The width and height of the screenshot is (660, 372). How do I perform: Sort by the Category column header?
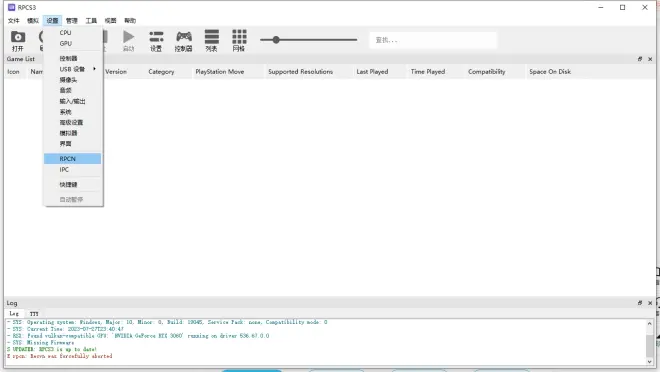pyautogui.click(x=161, y=72)
